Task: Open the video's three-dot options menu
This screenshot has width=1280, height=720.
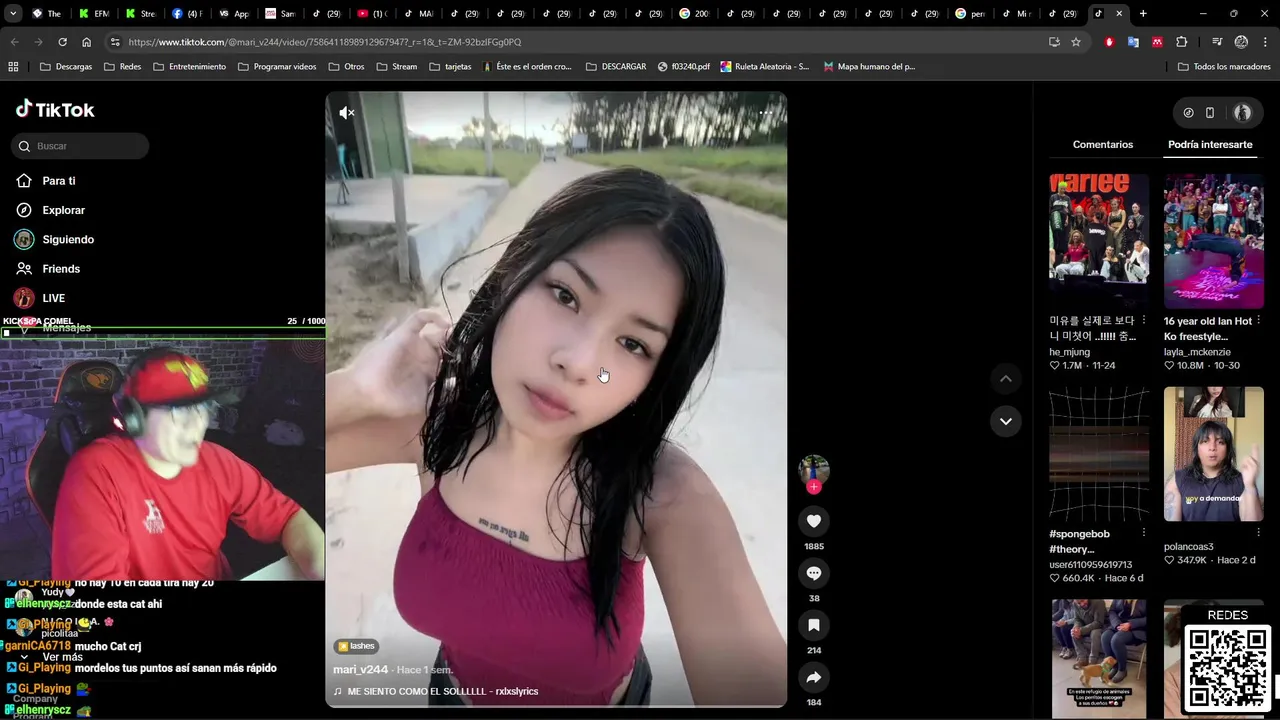Action: tap(766, 113)
